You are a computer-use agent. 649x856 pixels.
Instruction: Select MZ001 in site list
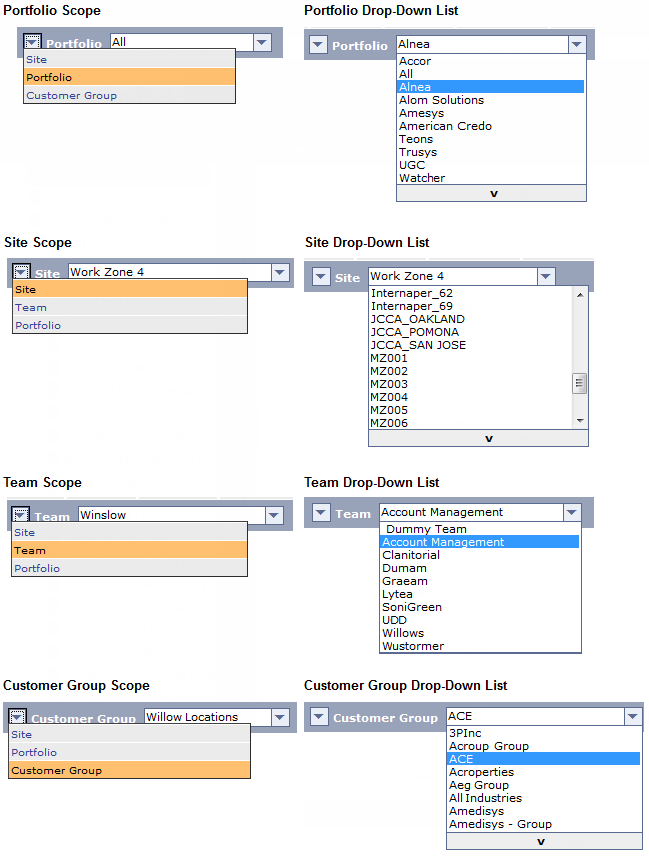pyautogui.click(x=471, y=358)
